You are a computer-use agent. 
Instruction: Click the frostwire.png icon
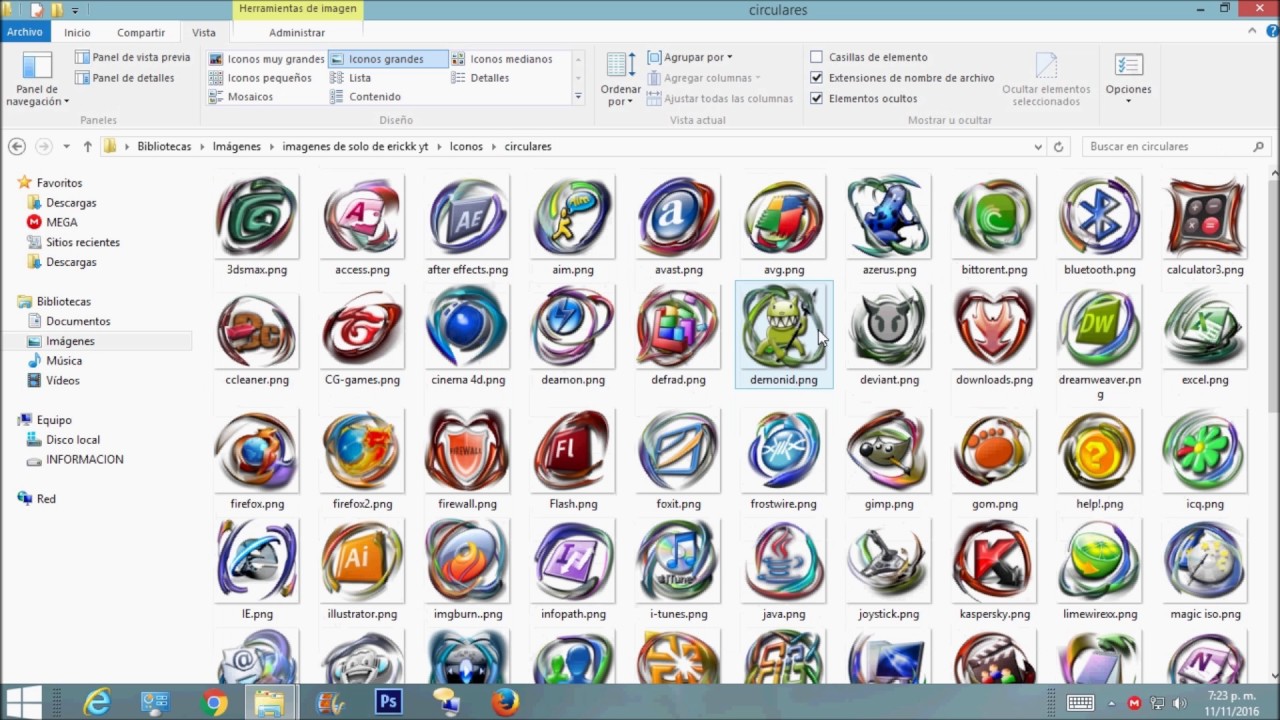(783, 452)
